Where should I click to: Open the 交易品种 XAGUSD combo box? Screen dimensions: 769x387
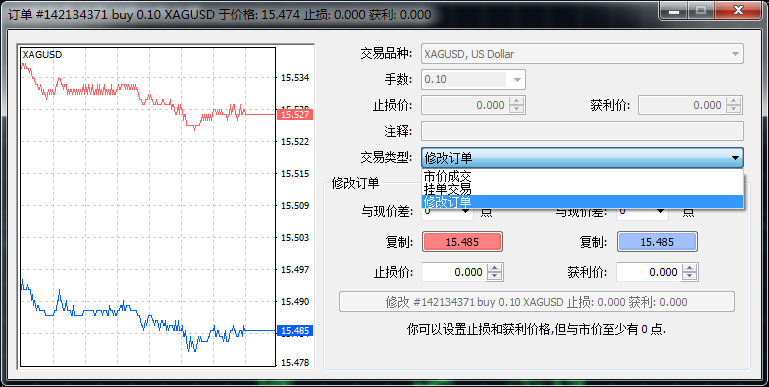pyautogui.click(x=582, y=54)
